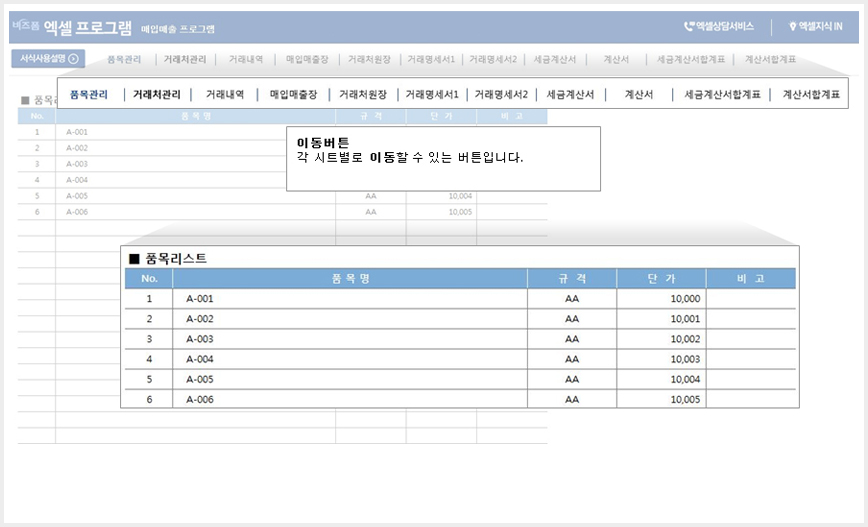Open the 엑셀지식IN link
This screenshot has width=868, height=527.
point(816,26)
